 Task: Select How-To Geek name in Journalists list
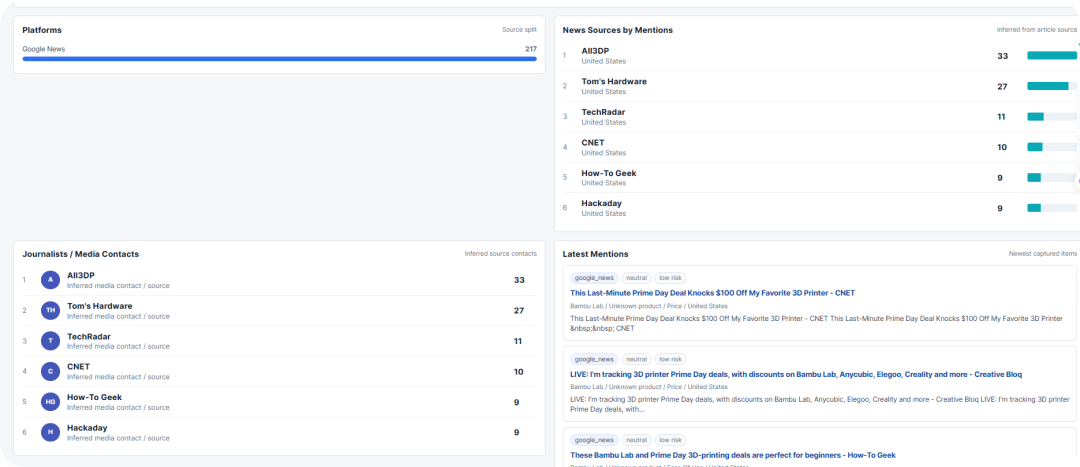pyautogui.click(x=94, y=397)
